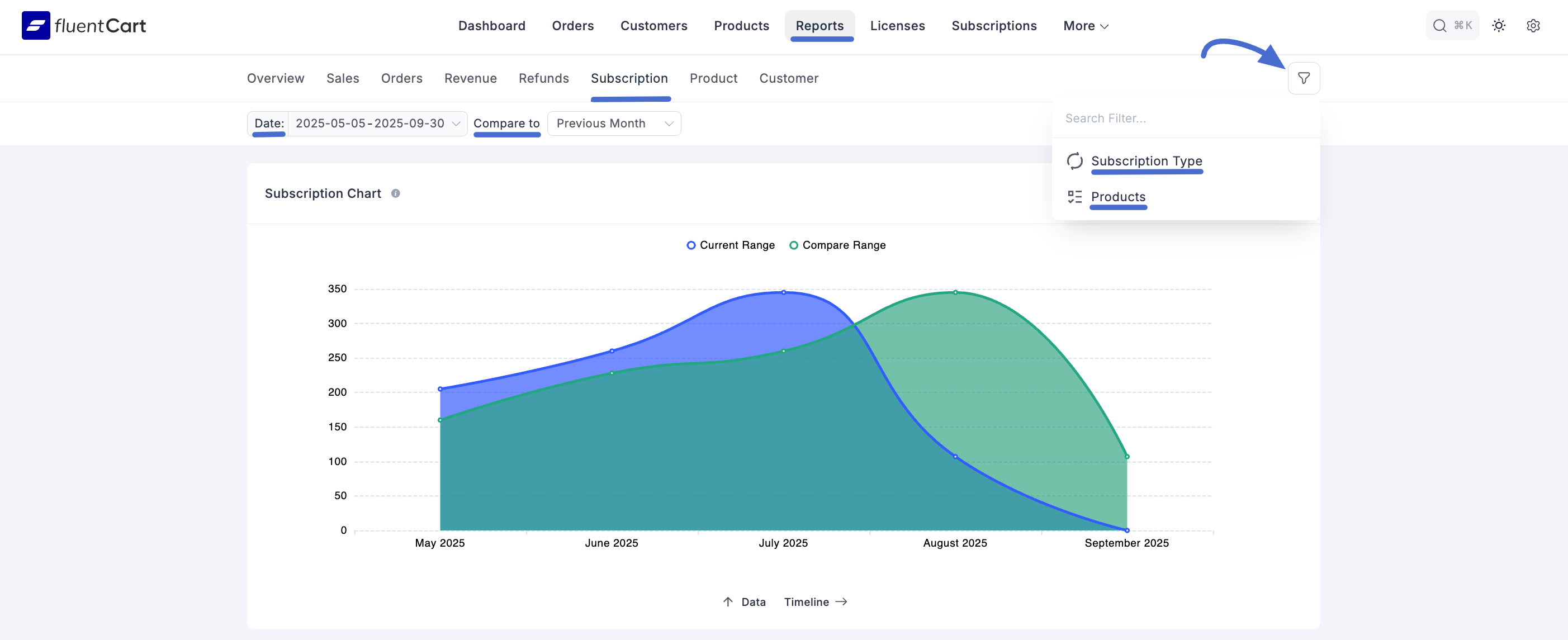Screen dimensions: 1568x640
Task: Click the filter funnel icon
Action: coord(1303,78)
